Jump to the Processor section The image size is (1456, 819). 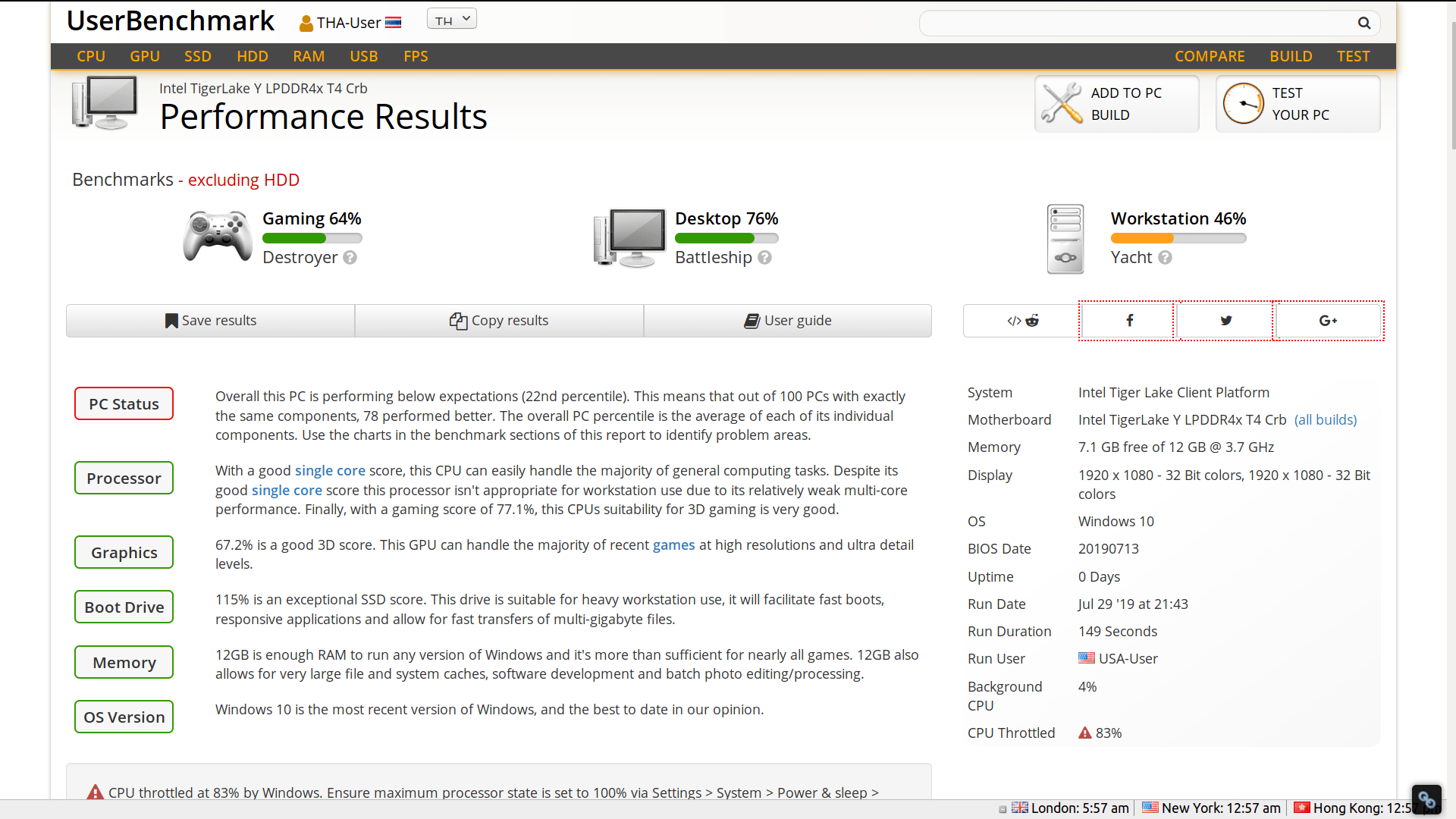click(124, 478)
